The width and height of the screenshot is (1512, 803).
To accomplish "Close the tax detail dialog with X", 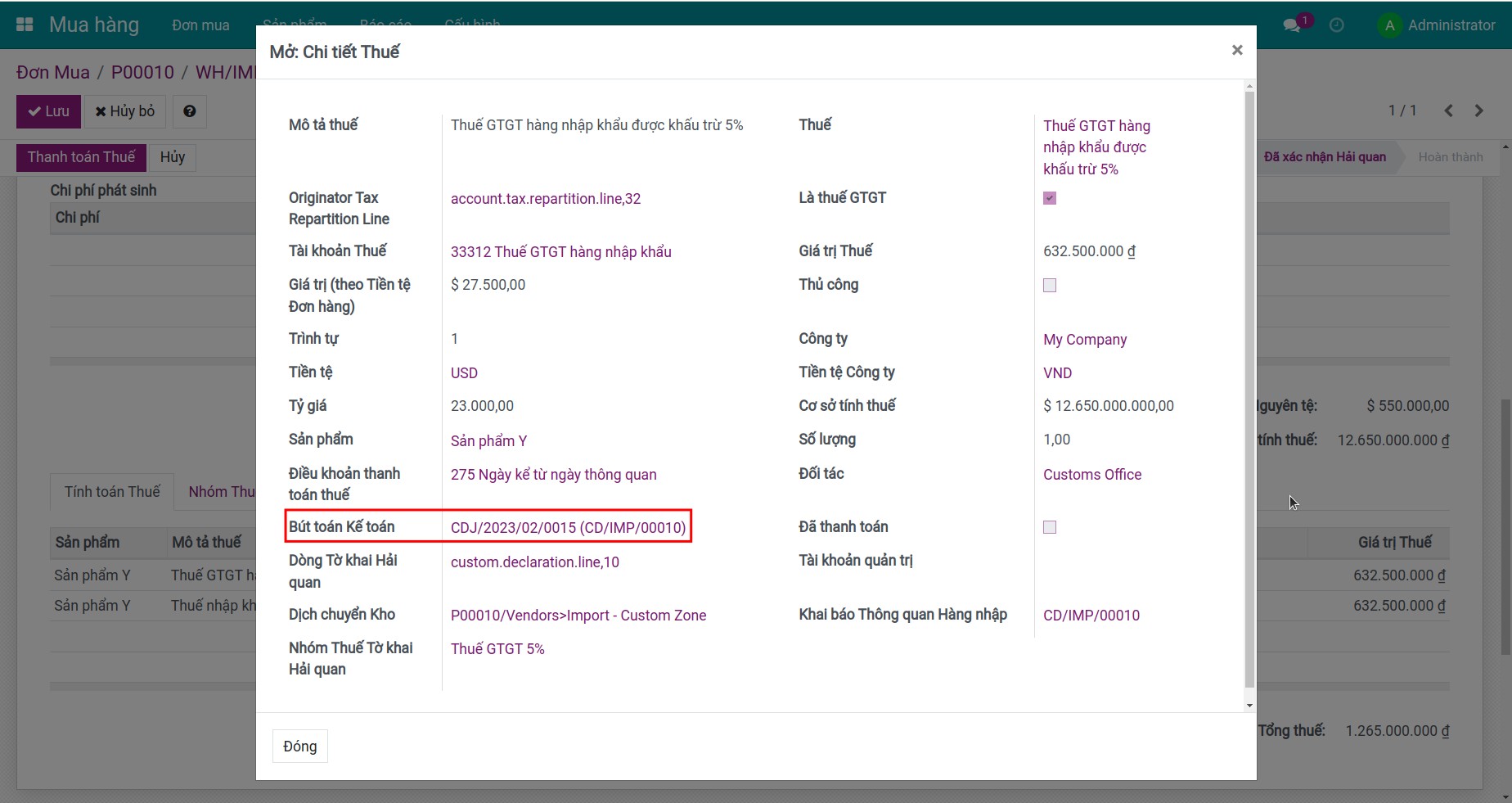I will [x=1237, y=50].
